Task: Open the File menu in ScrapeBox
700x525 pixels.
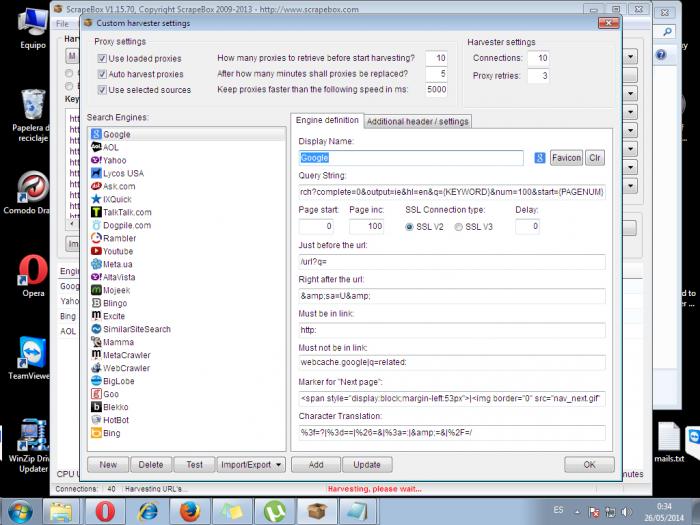Action: [x=62, y=24]
